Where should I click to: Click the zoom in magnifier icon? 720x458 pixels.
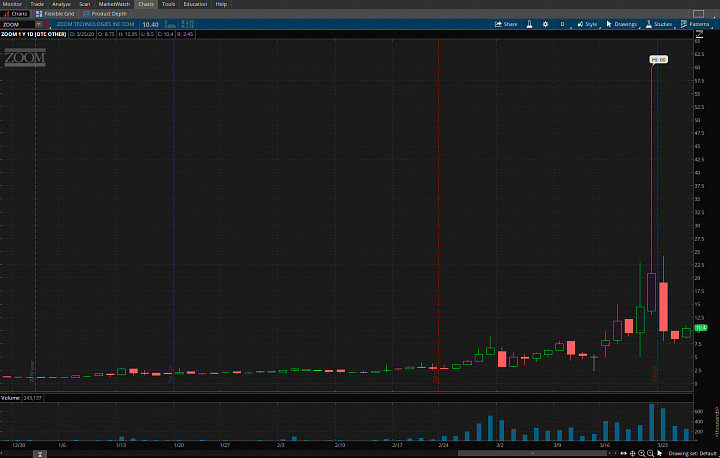(x=641, y=454)
